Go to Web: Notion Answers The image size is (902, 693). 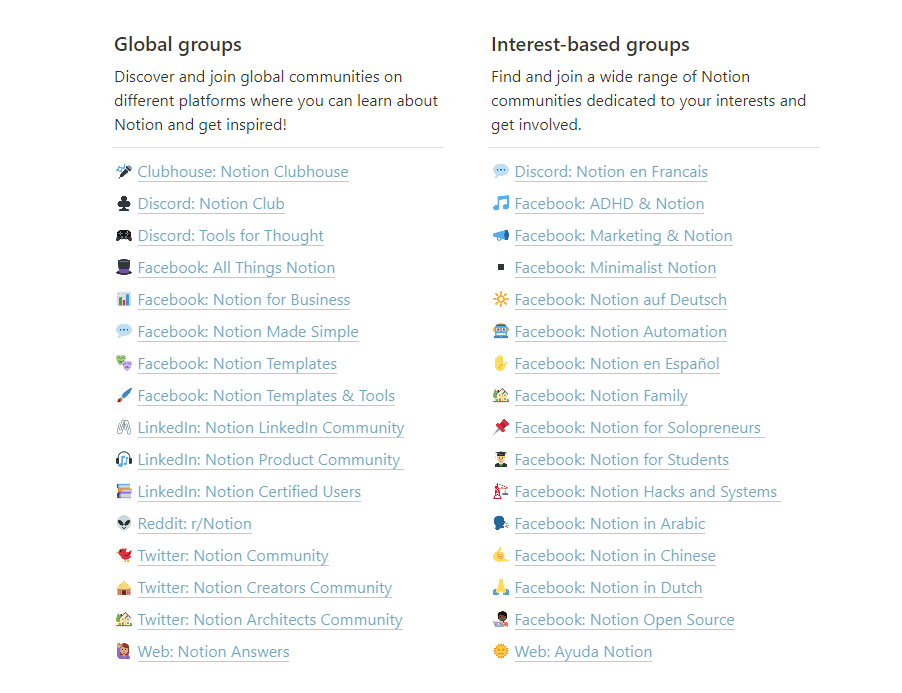(x=213, y=652)
